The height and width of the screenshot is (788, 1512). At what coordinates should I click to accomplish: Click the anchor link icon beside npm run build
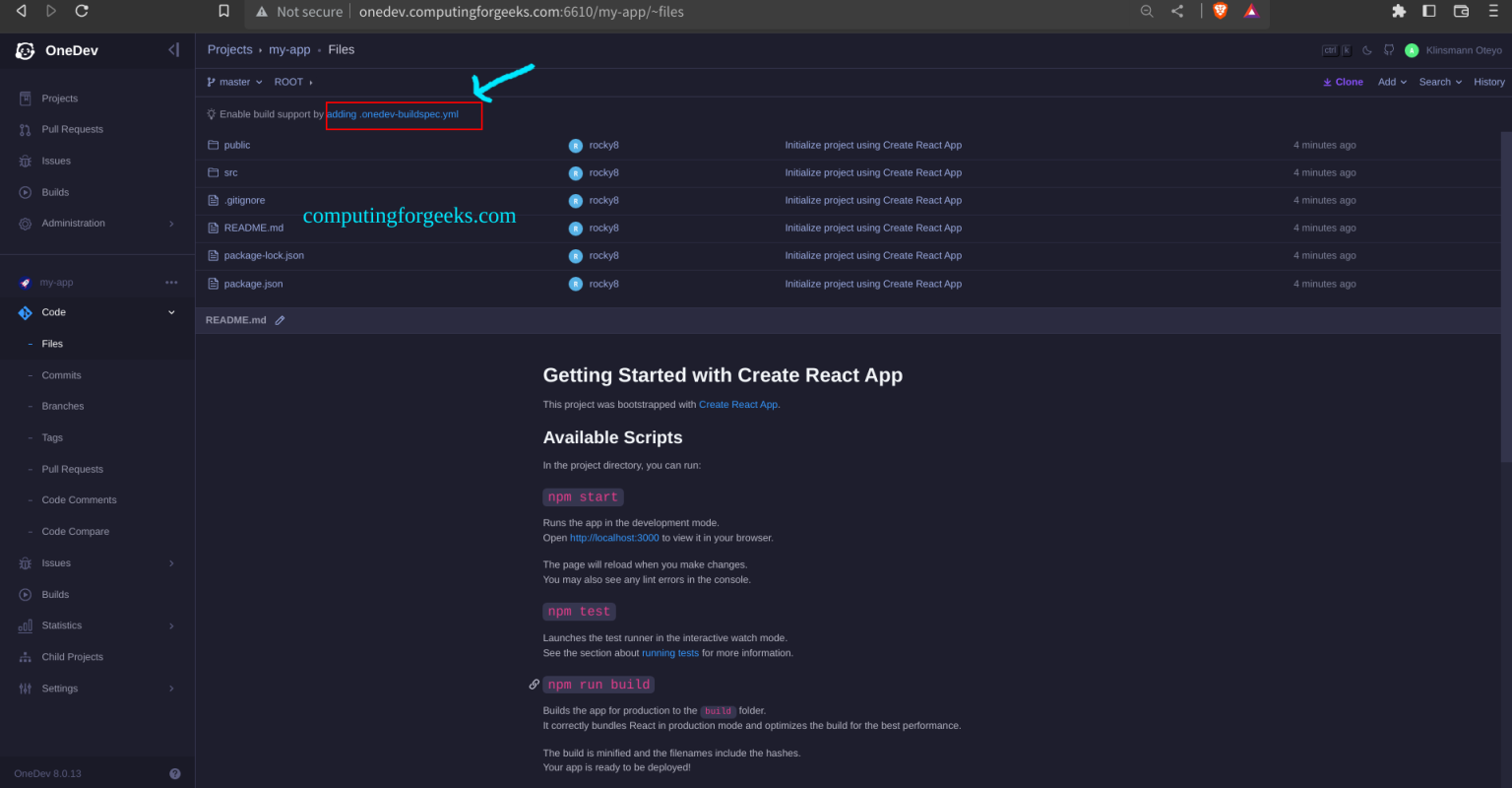(x=535, y=685)
